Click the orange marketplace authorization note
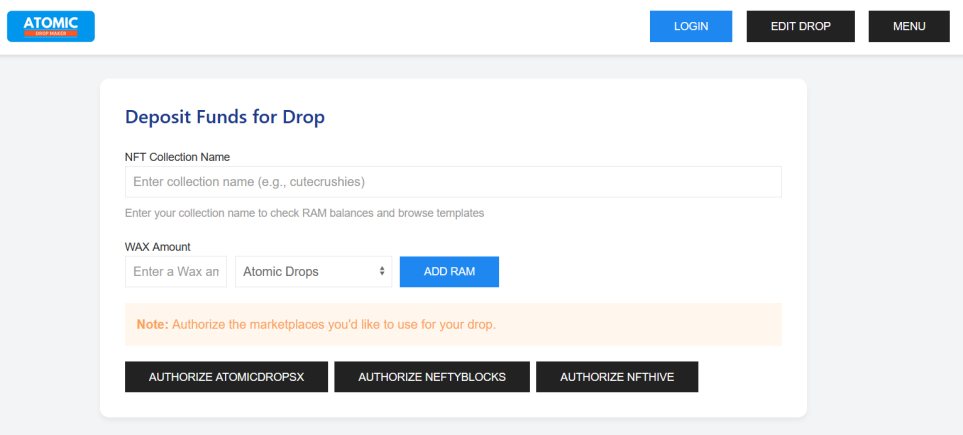The width and height of the screenshot is (963, 435). (453, 324)
